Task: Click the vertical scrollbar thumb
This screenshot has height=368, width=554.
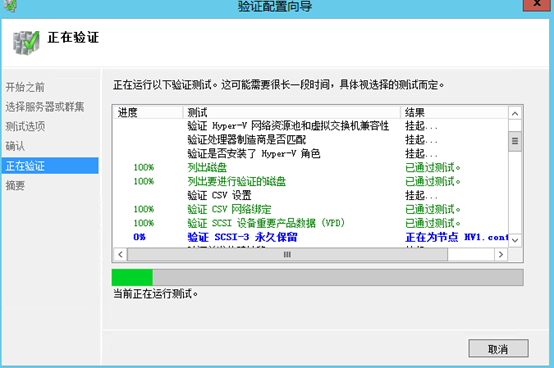Action: coord(515,141)
